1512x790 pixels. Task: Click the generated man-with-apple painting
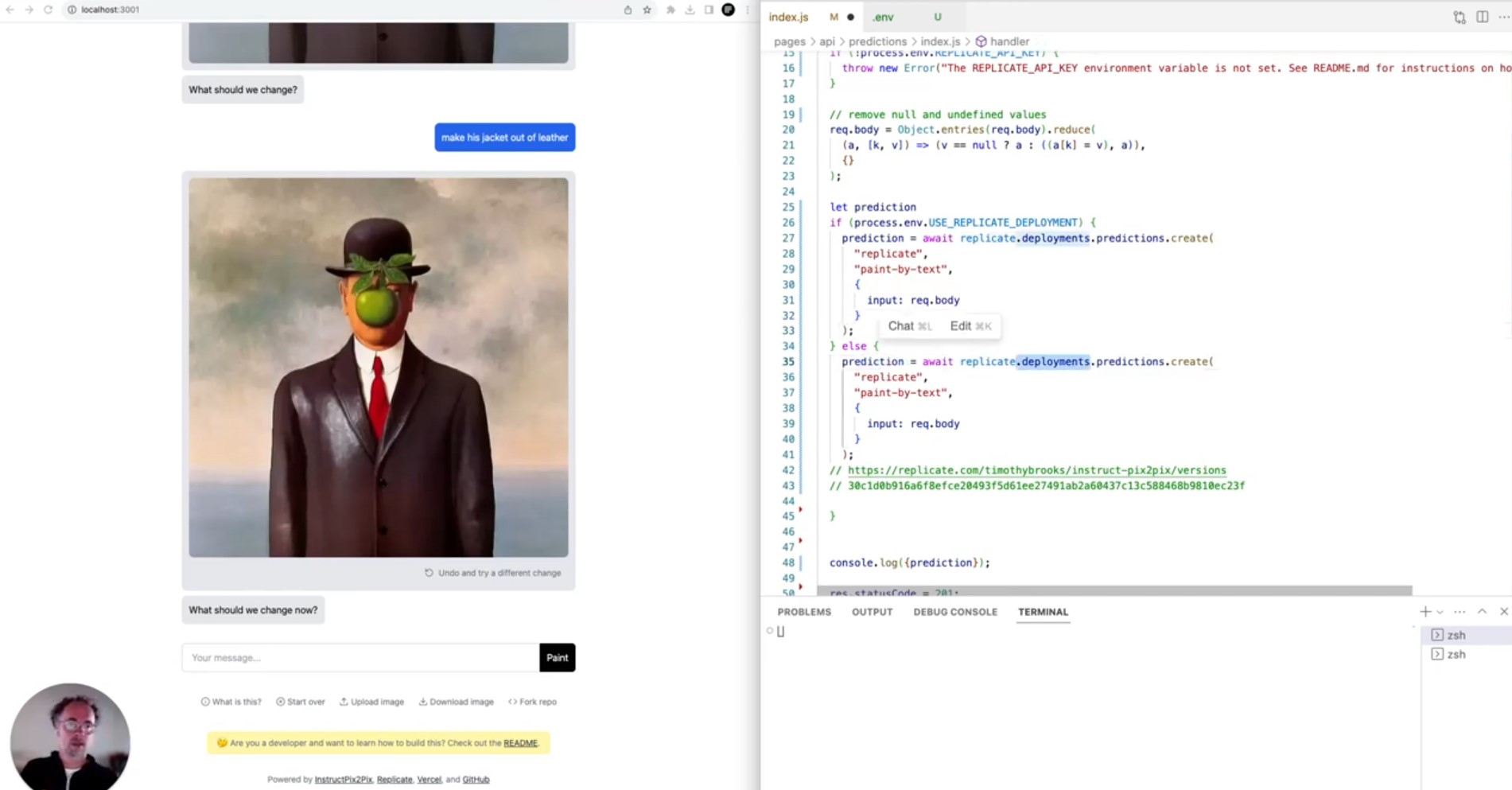pos(379,367)
